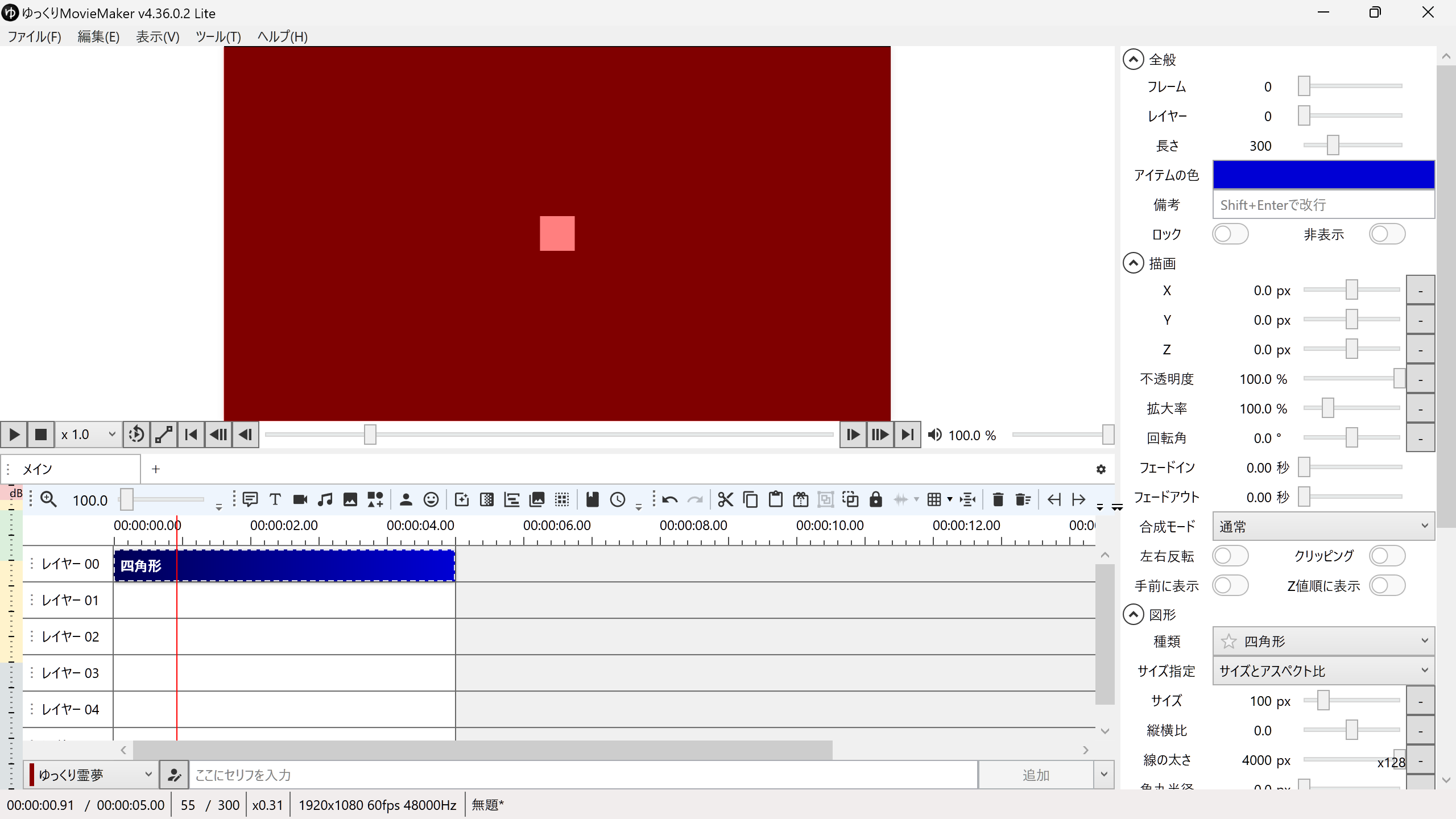
Task: Click the アイテムの色 blue color swatch
Action: (1323, 175)
